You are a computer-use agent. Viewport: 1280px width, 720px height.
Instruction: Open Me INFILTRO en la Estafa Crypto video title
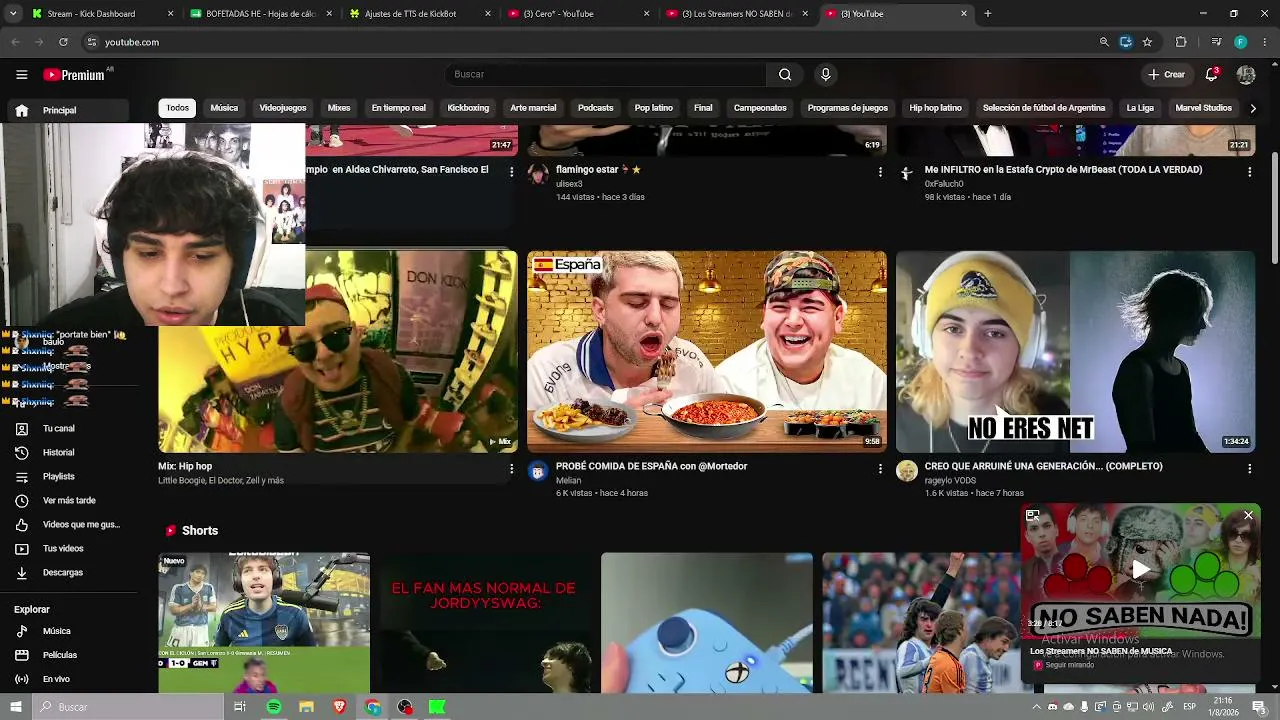coord(1063,170)
